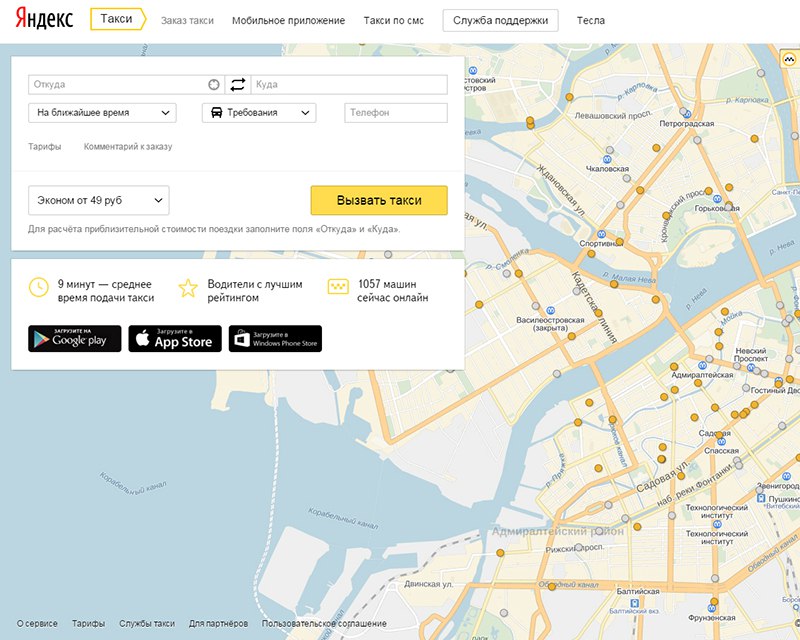Open the Windows Phone Store badge
This screenshot has width=800, height=640.
coord(275,338)
